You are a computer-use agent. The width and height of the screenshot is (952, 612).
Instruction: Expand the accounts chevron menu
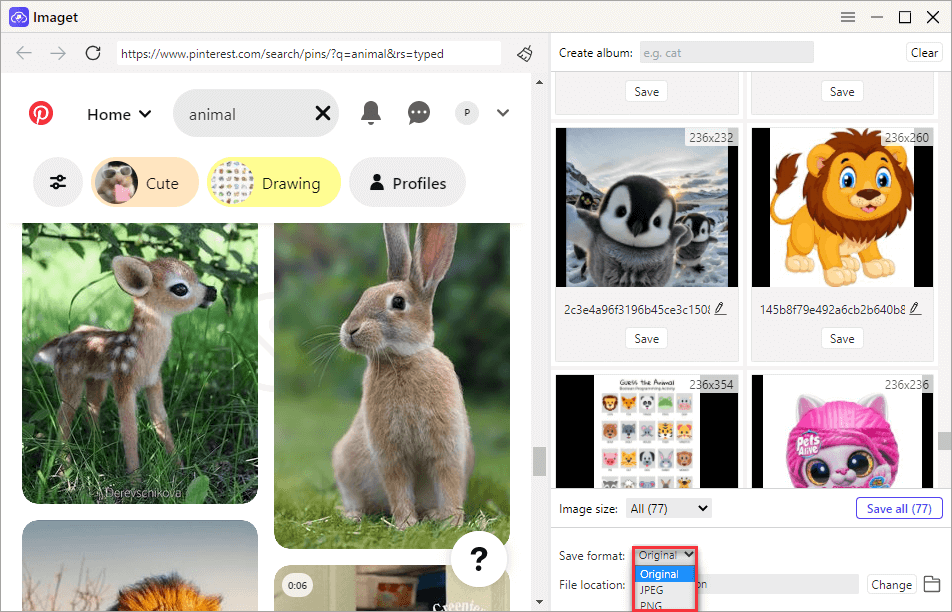(x=503, y=113)
